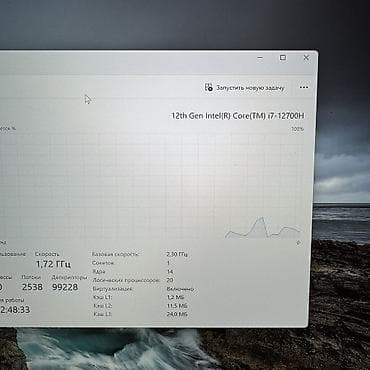The width and height of the screenshot is (370, 370).
Task: Click the L2 cache value '11,5 МБ'
Action: (x=177, y=306)
